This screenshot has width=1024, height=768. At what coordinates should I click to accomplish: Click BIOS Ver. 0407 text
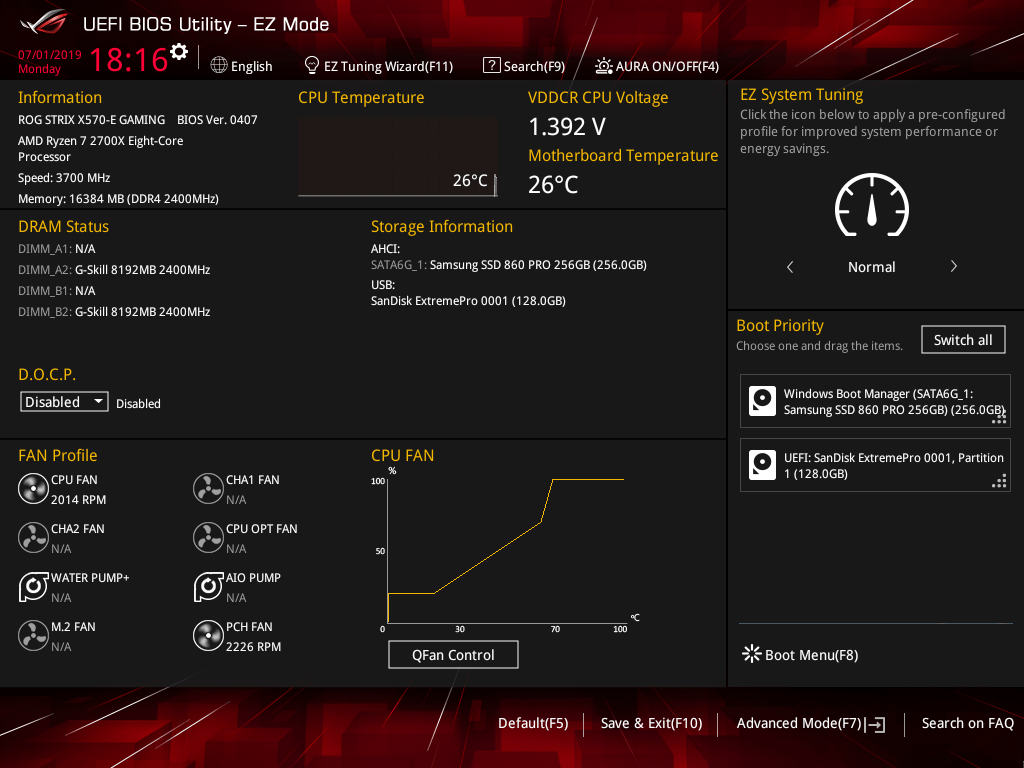click(217, 120)
